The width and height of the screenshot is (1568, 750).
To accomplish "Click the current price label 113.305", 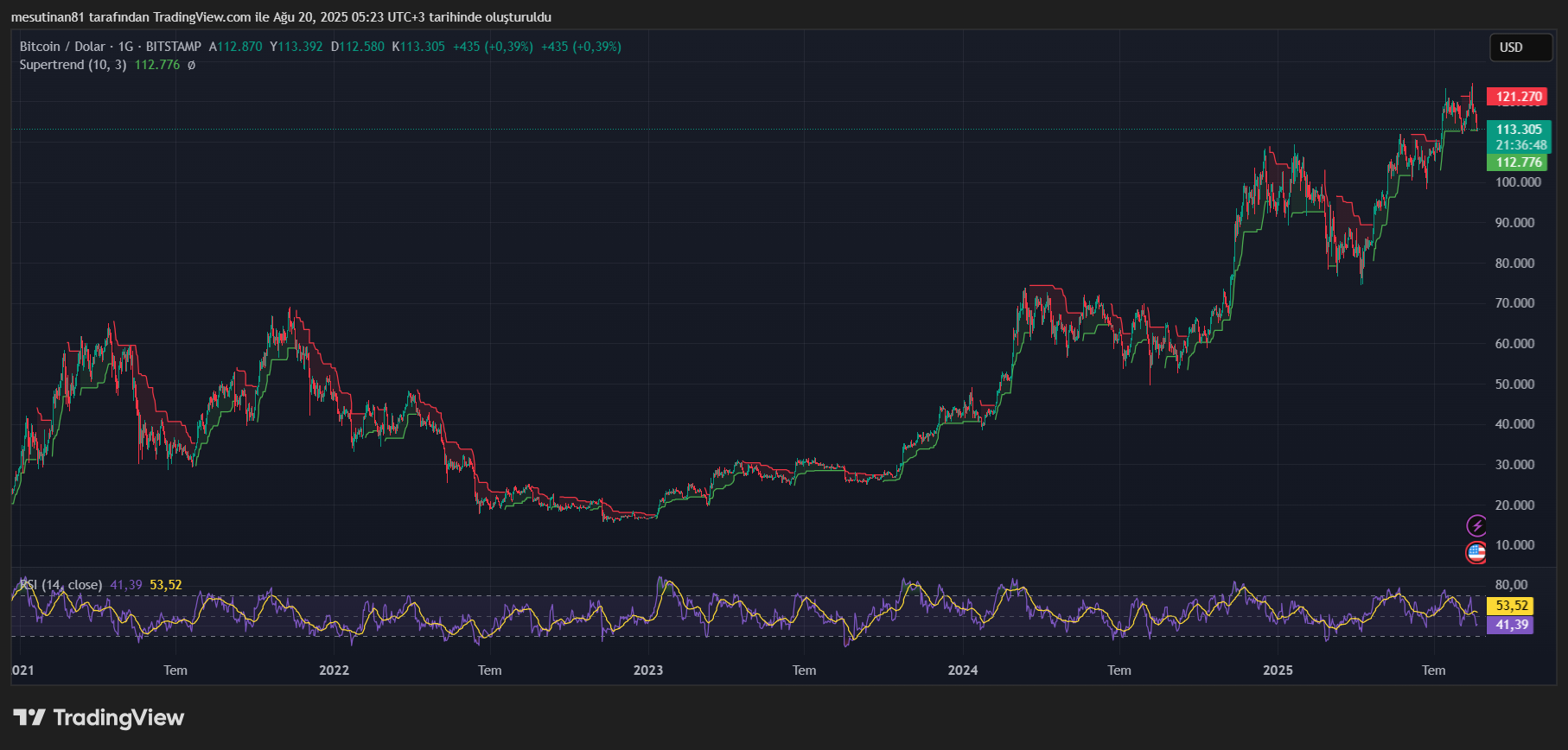I will 1519,130.
